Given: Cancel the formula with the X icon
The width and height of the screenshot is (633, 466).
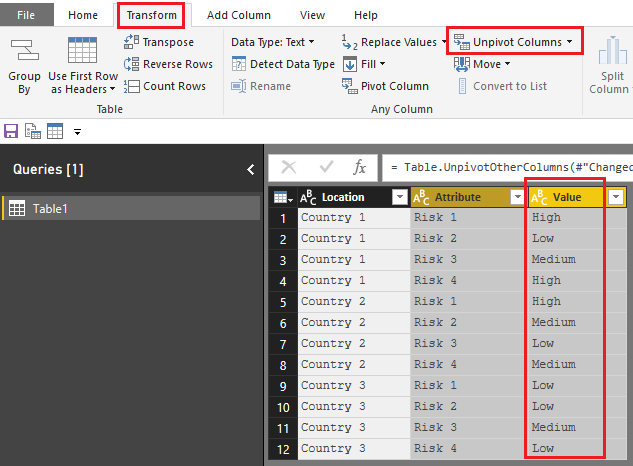Looking at the screenshot, I should (289, 167).
